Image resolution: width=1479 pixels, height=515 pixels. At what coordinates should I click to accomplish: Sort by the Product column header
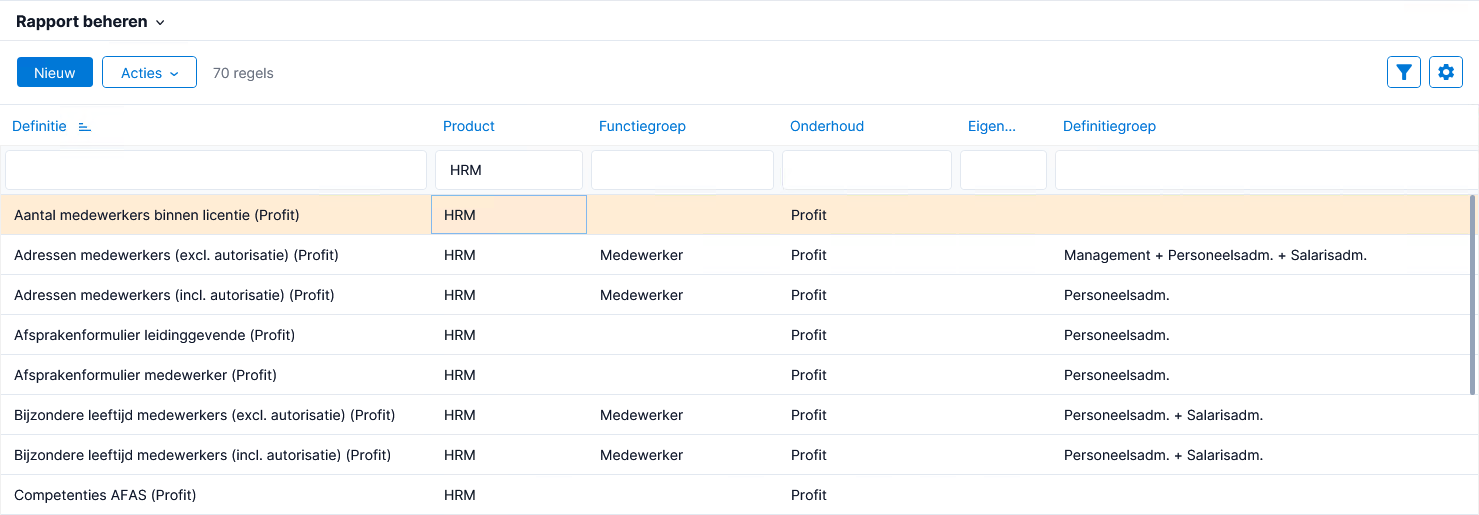point(469,127)
